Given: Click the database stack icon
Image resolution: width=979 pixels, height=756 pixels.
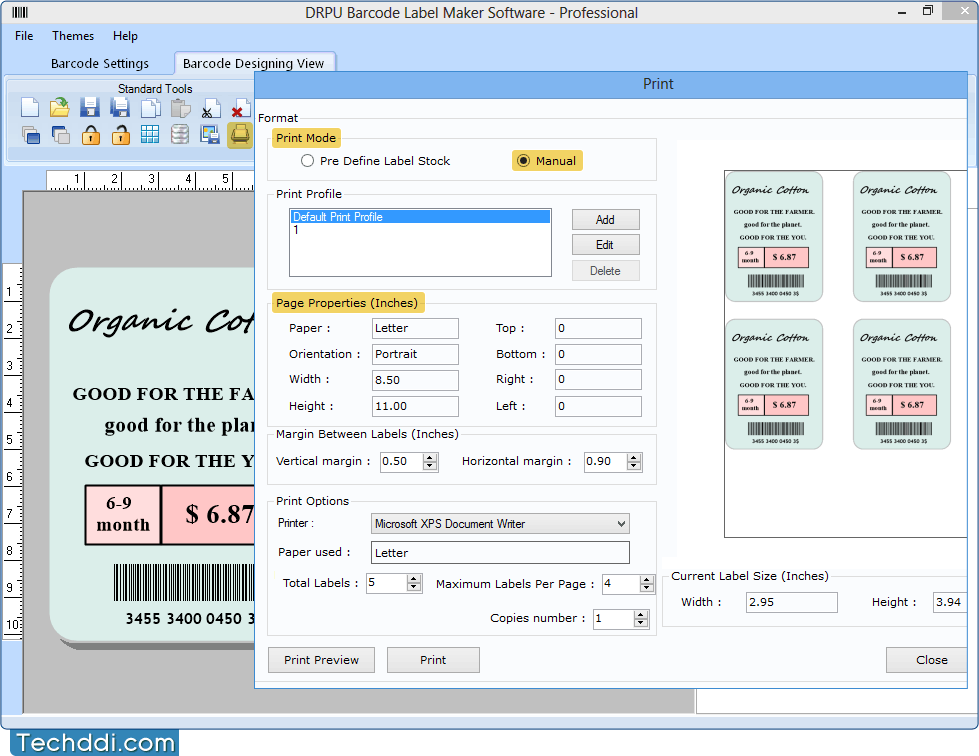Looking at the screenshot, I should pyautogui.click(x=180, y=134).
